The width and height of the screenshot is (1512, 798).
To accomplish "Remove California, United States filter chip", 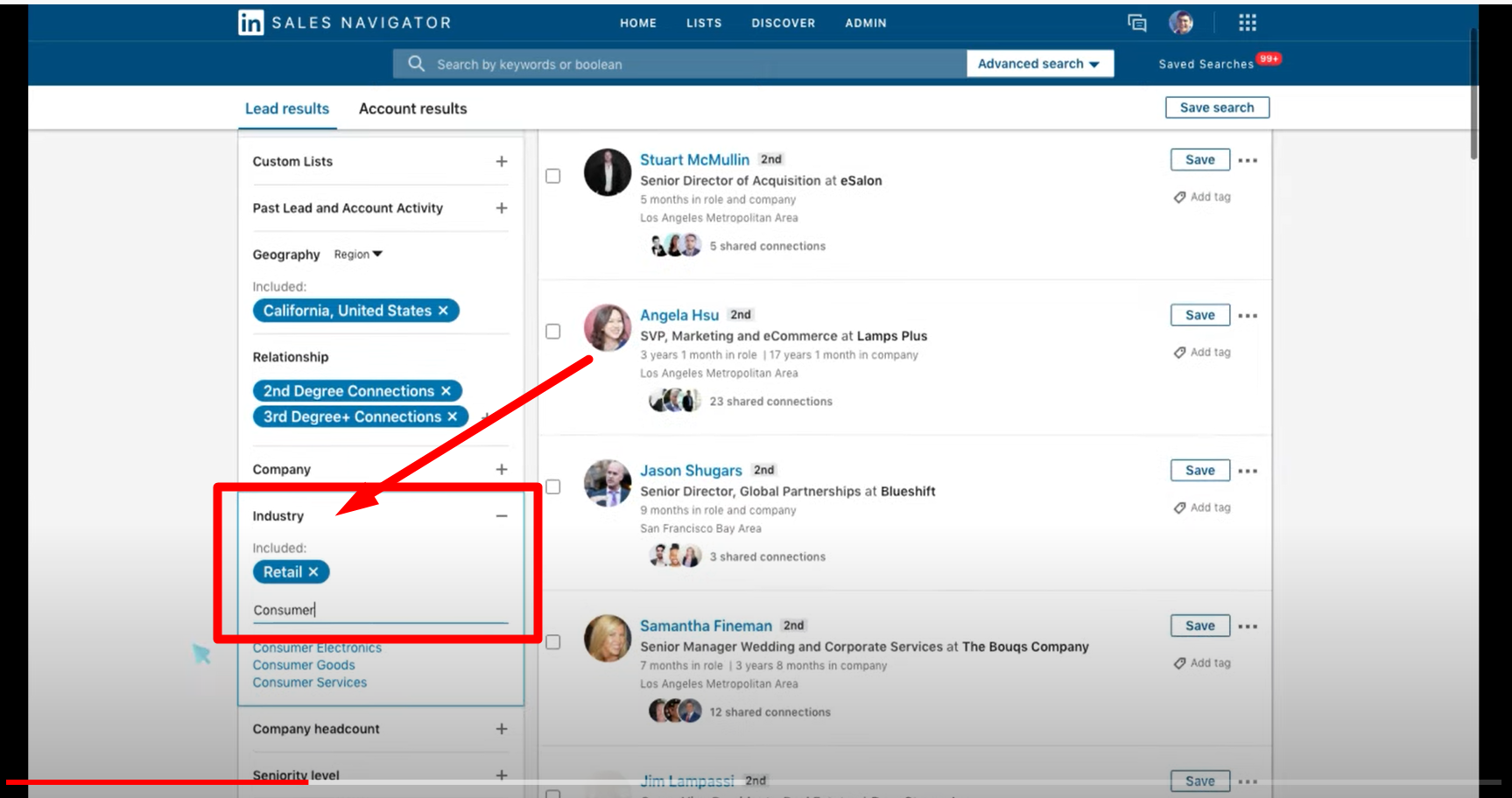I will coord(443,311).
